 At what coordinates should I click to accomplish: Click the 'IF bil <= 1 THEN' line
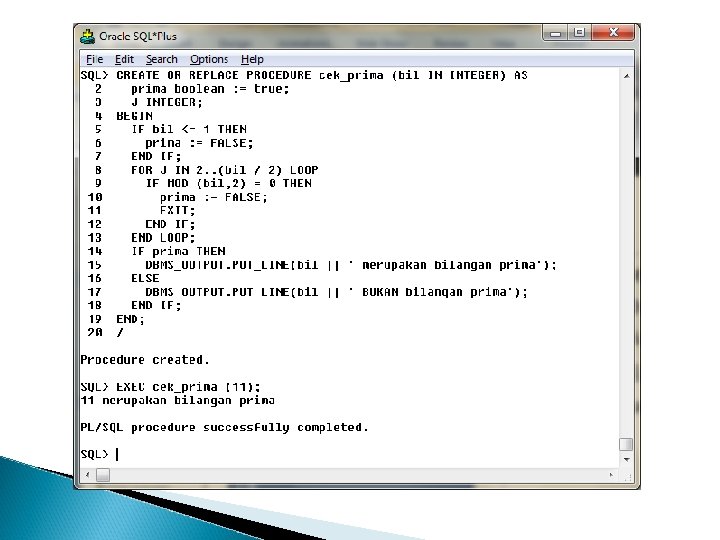(189, 129)
